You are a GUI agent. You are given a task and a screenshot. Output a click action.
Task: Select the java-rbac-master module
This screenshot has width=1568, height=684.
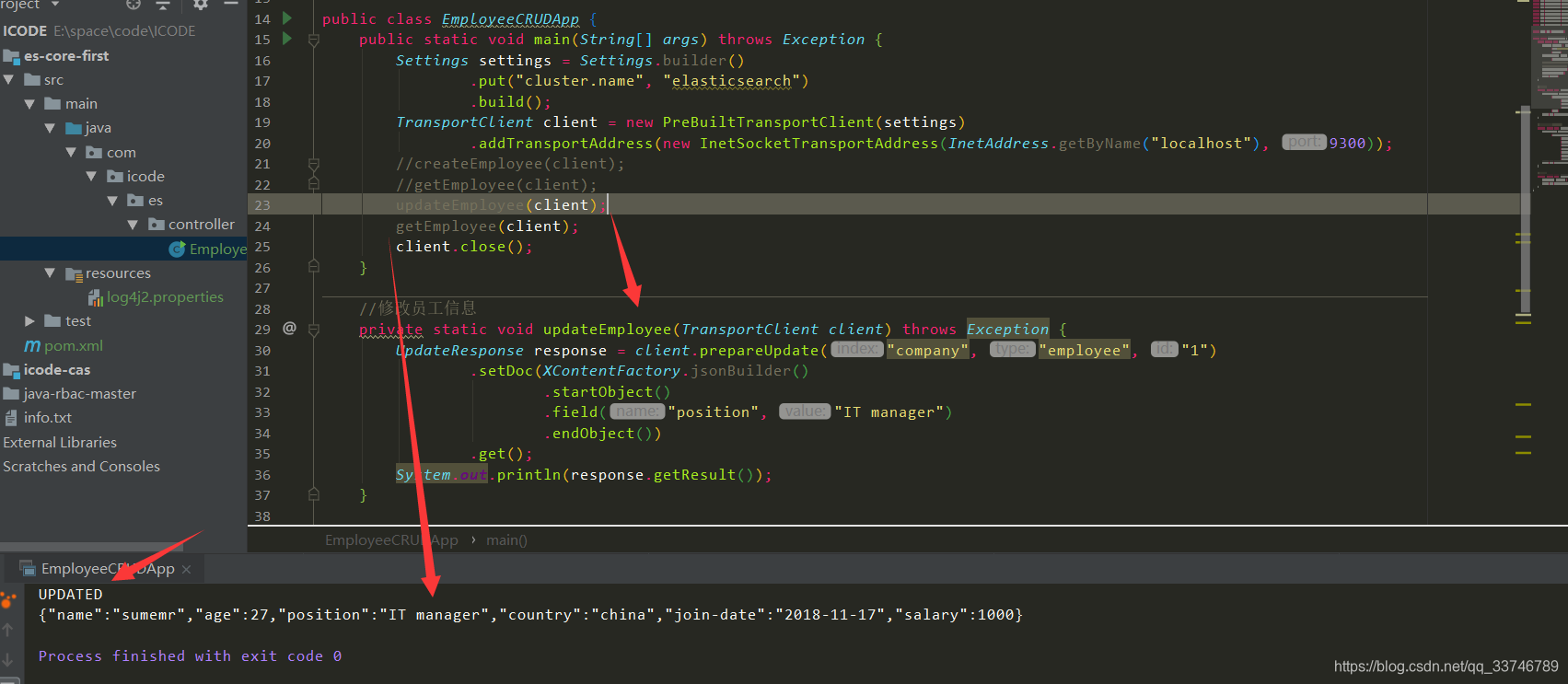[79, 393]
